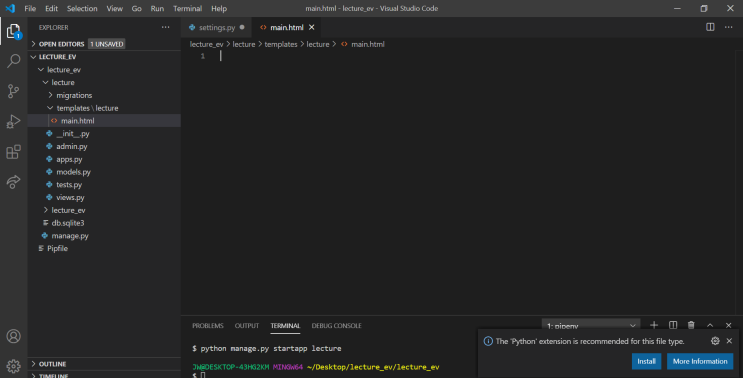
Task: Open the Explorer view in activity bar
Action: [14, 32]
